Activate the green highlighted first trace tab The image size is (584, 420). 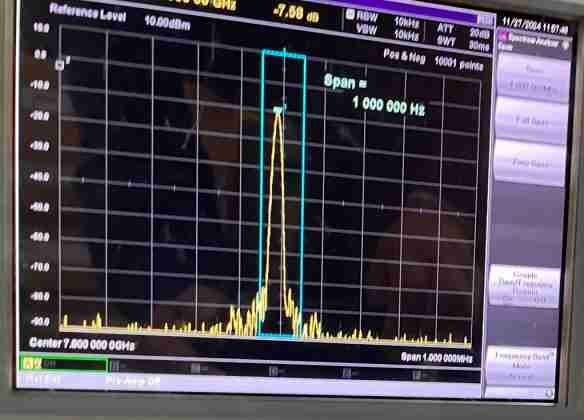63,364
